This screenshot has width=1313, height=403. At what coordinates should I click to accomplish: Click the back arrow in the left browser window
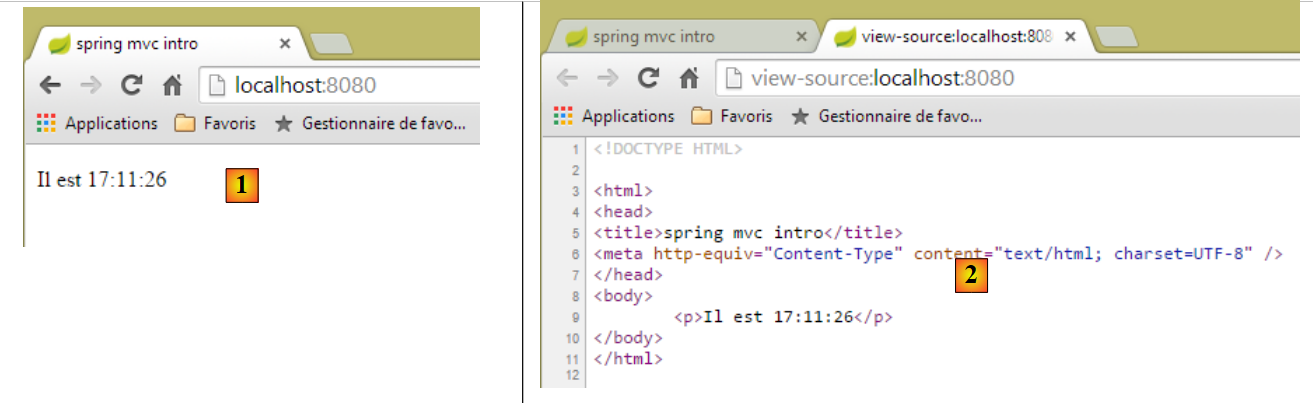(50, 85)
